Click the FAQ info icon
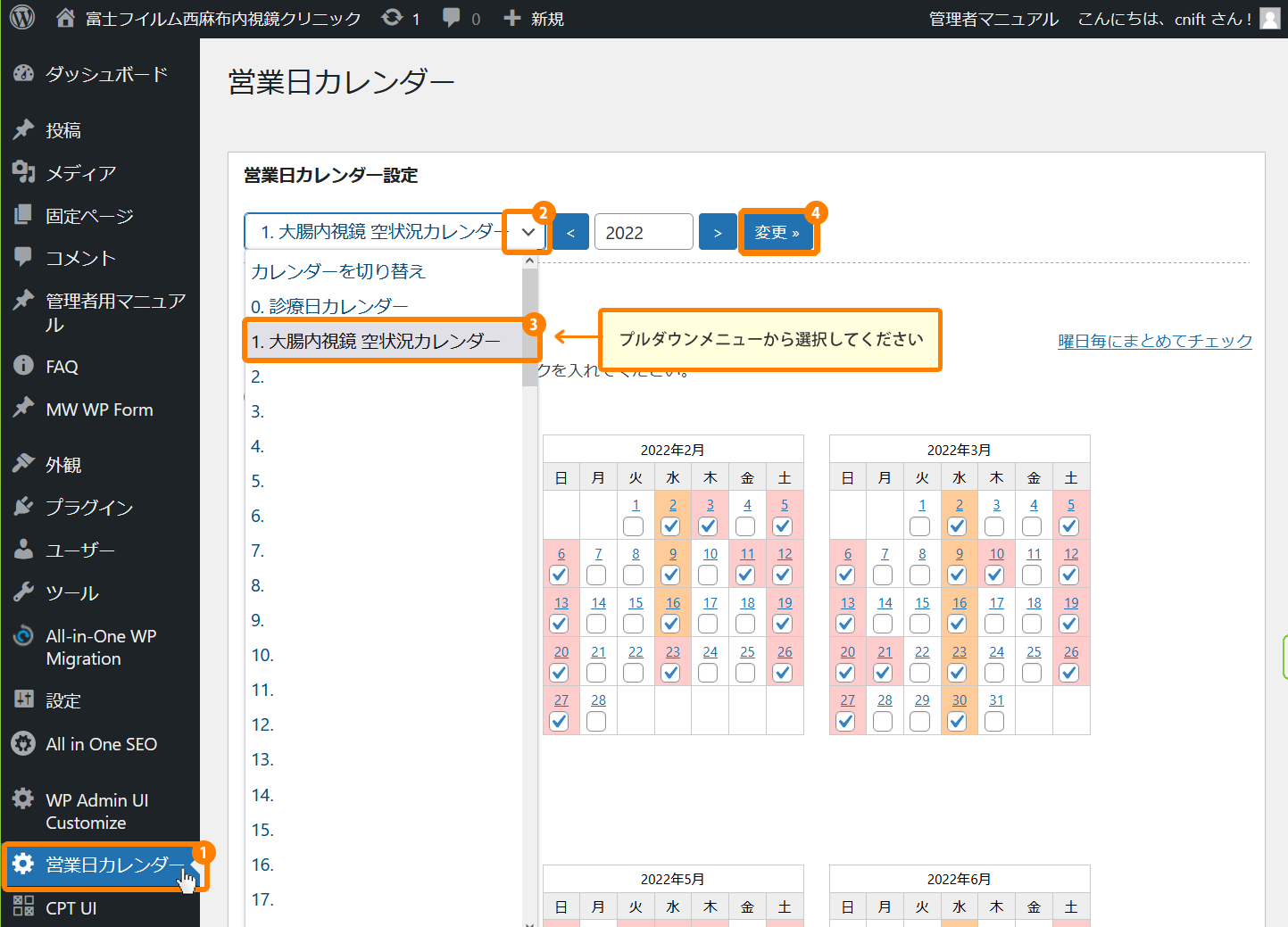The image size is (1288, 927). pyautogui.click(x=24, y=366)
